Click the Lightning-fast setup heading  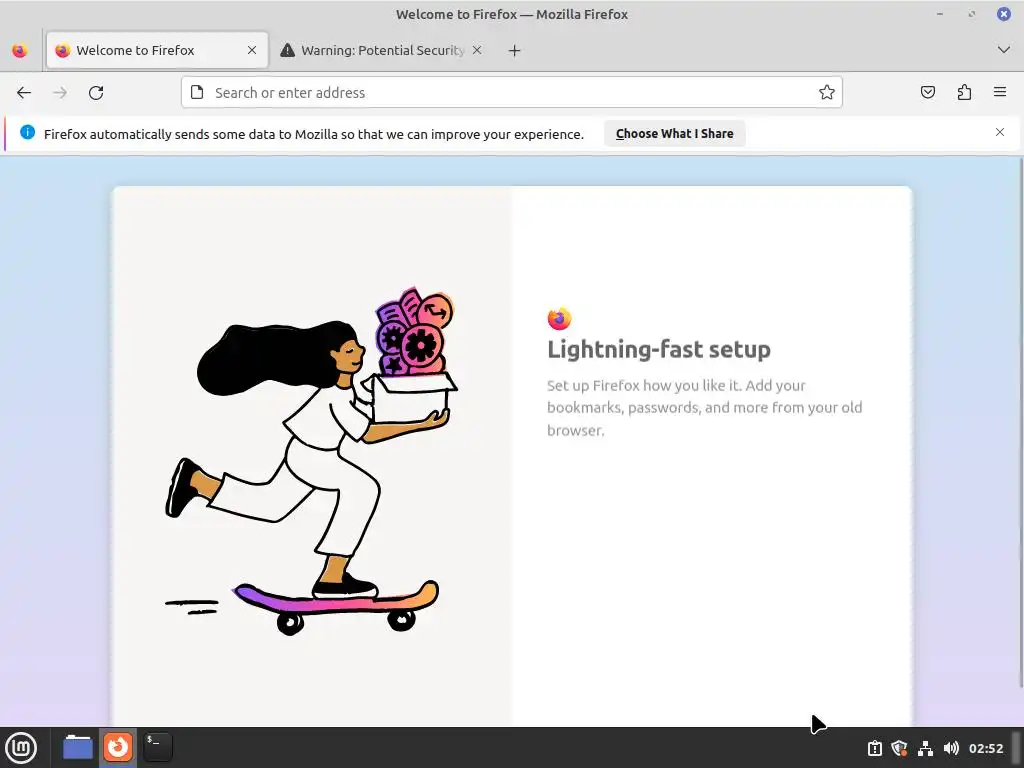(x=658, y=349)
